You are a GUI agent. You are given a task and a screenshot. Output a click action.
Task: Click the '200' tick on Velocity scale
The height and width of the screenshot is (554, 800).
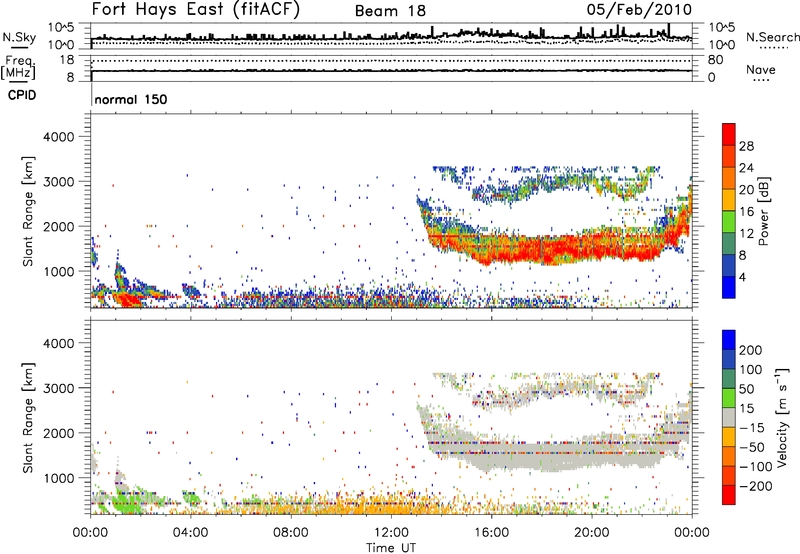coord(751,350)
